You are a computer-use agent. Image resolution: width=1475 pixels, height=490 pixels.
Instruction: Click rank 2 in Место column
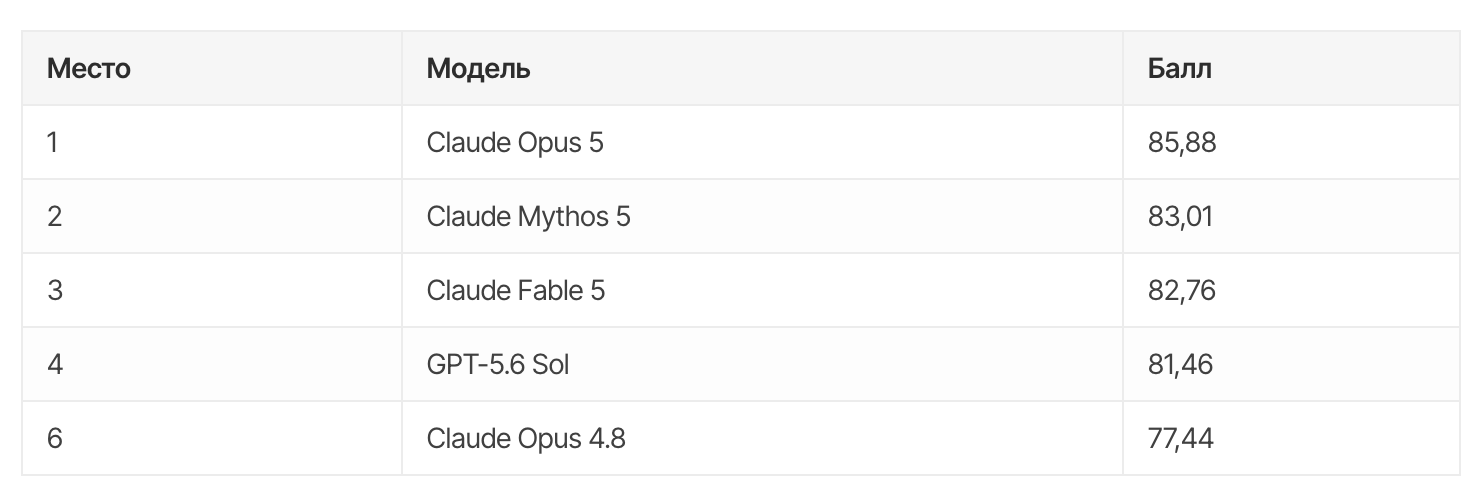pyautogui.click(x=54, y=216)
